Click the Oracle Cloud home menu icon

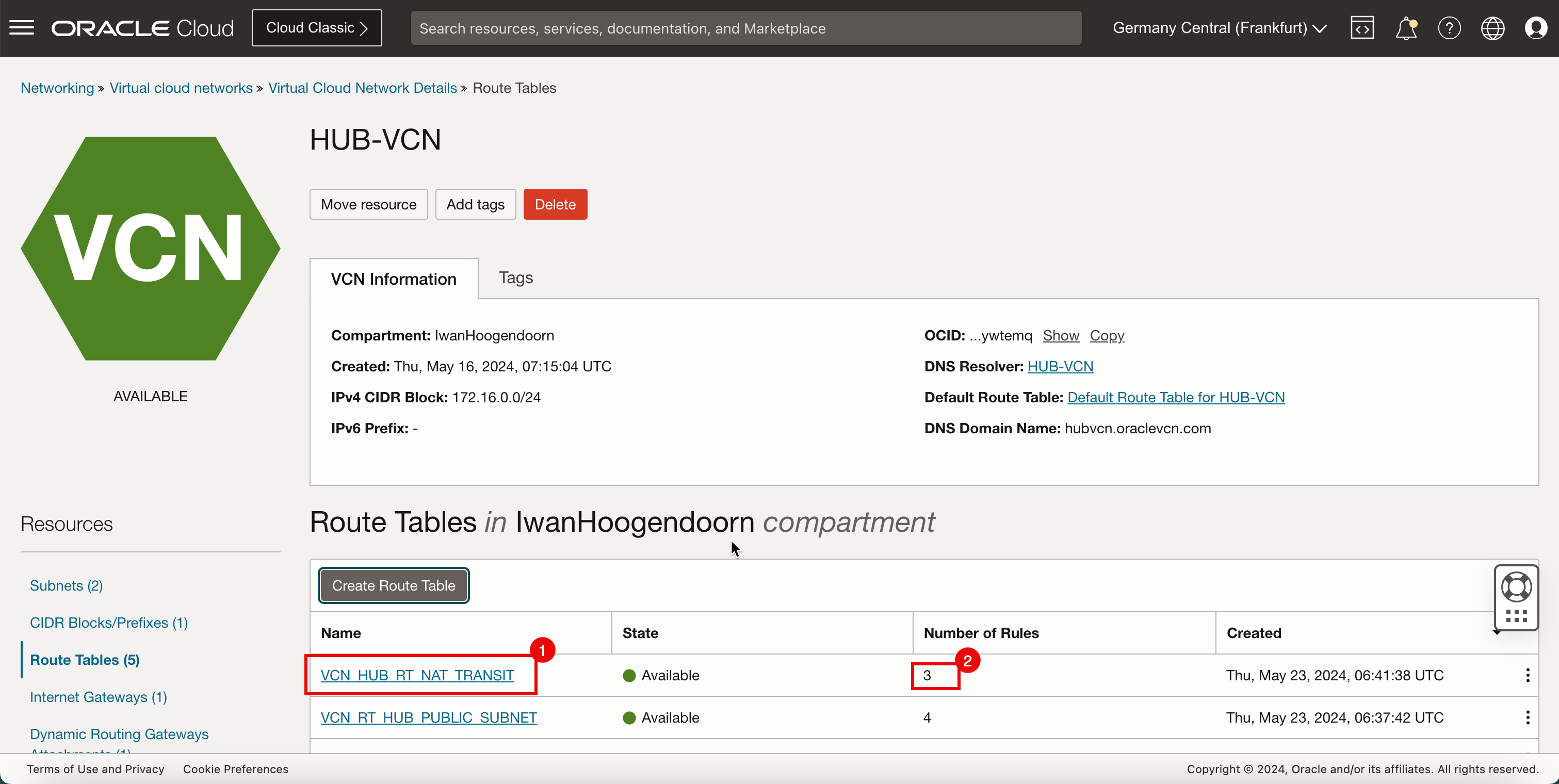coord(22,28)
